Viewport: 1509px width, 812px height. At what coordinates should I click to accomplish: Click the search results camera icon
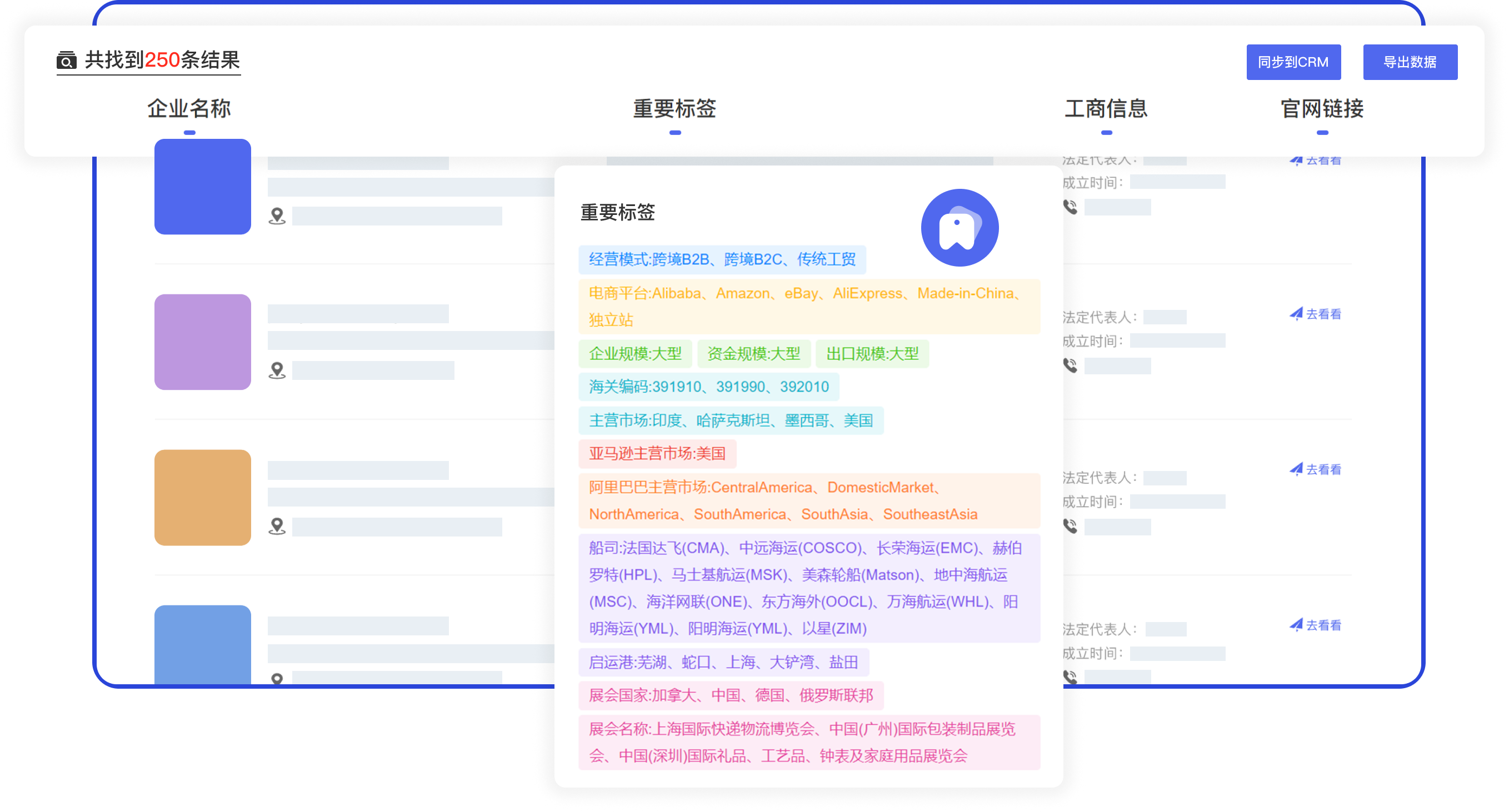click(x=66, y=61)
